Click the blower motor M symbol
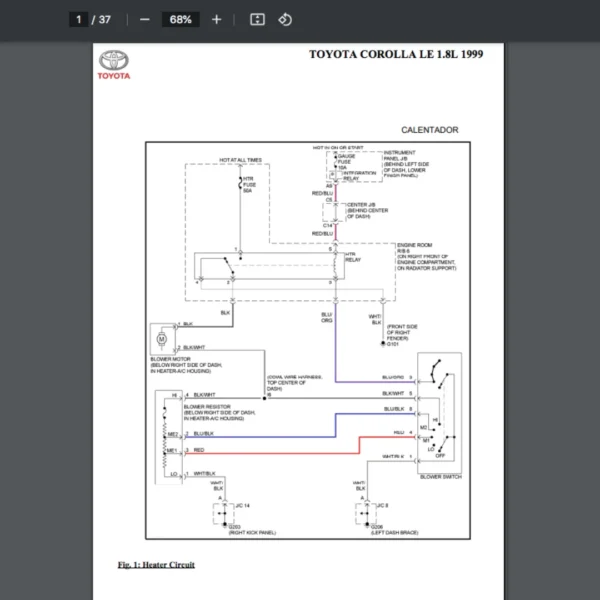The width and height of the screenshot is (600, 600). pos(161,339)
